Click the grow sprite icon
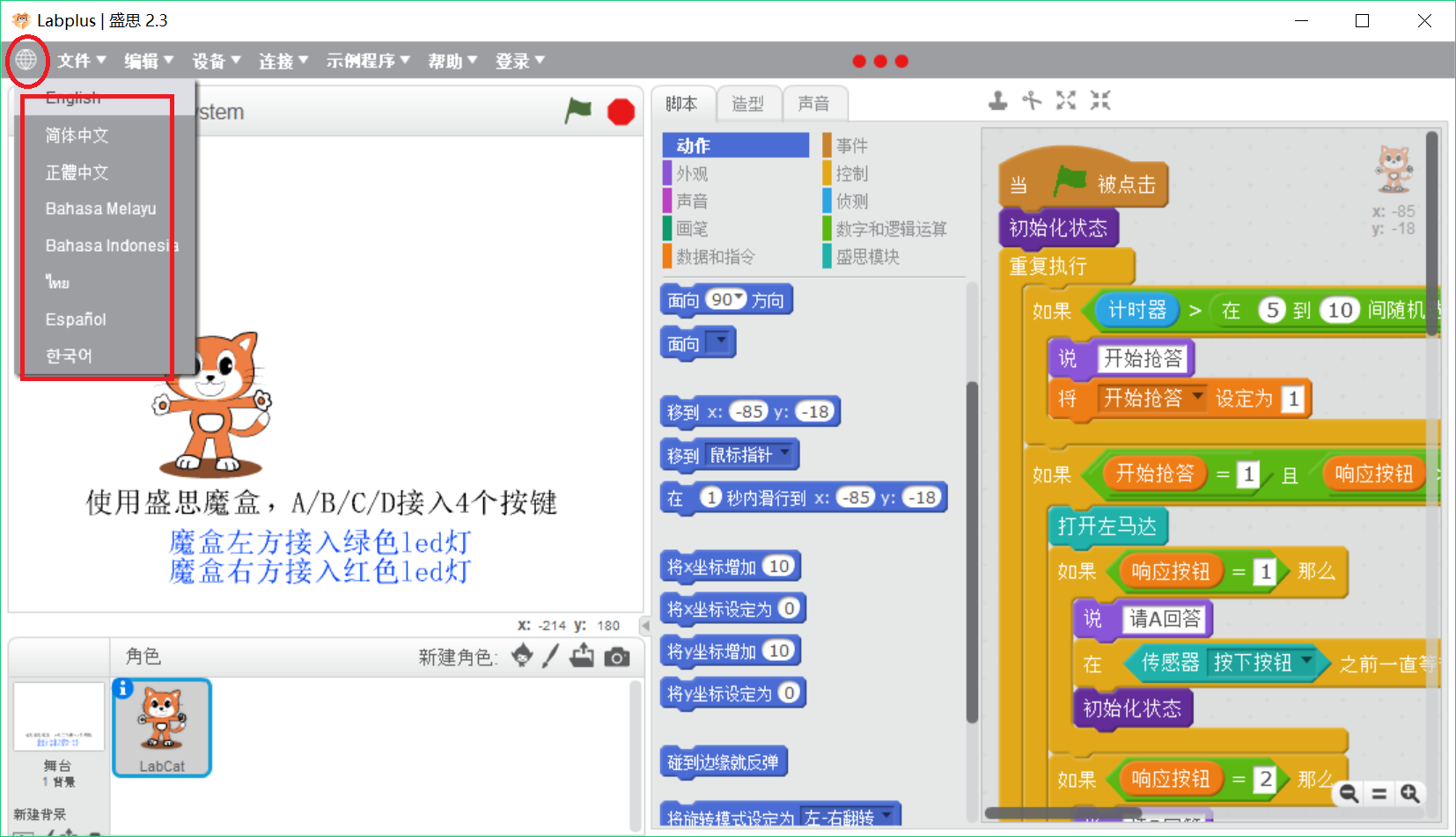Image resolution: width=1456 pixels, height=837 pixels. coord(1066,101)
